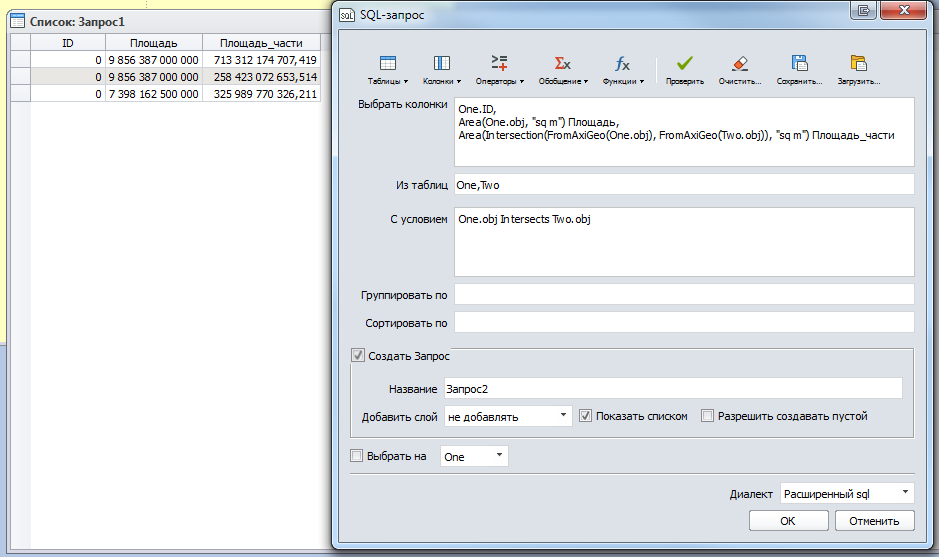Select cell 258 423 072 653,514
Screen dimensions: 939x557
(x=262, y=77)
